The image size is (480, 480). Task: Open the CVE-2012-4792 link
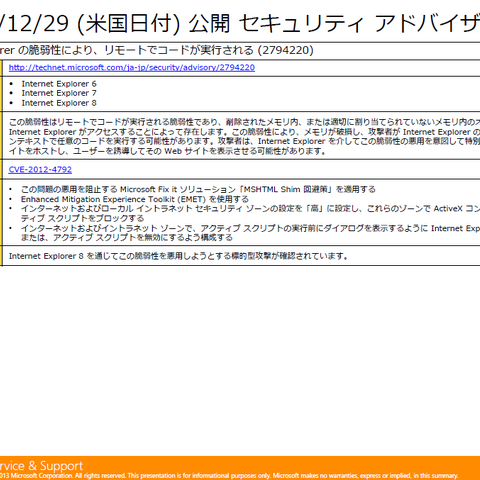coord(40,170)
